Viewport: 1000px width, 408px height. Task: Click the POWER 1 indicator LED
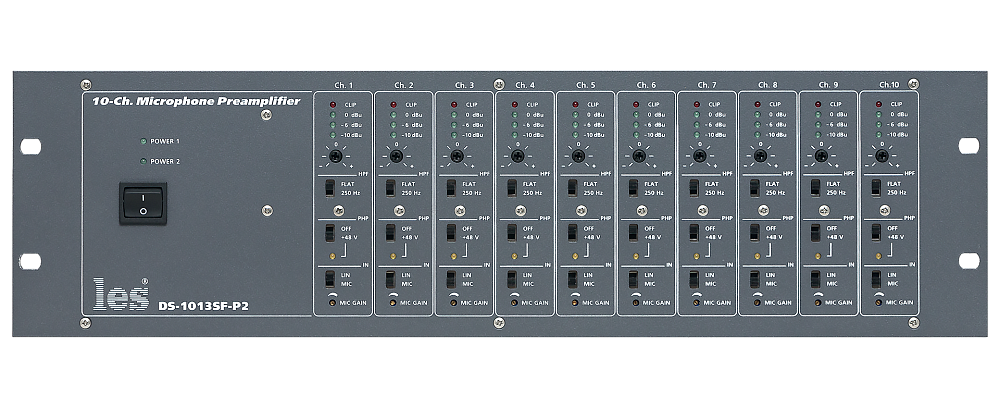coord(143,142)
